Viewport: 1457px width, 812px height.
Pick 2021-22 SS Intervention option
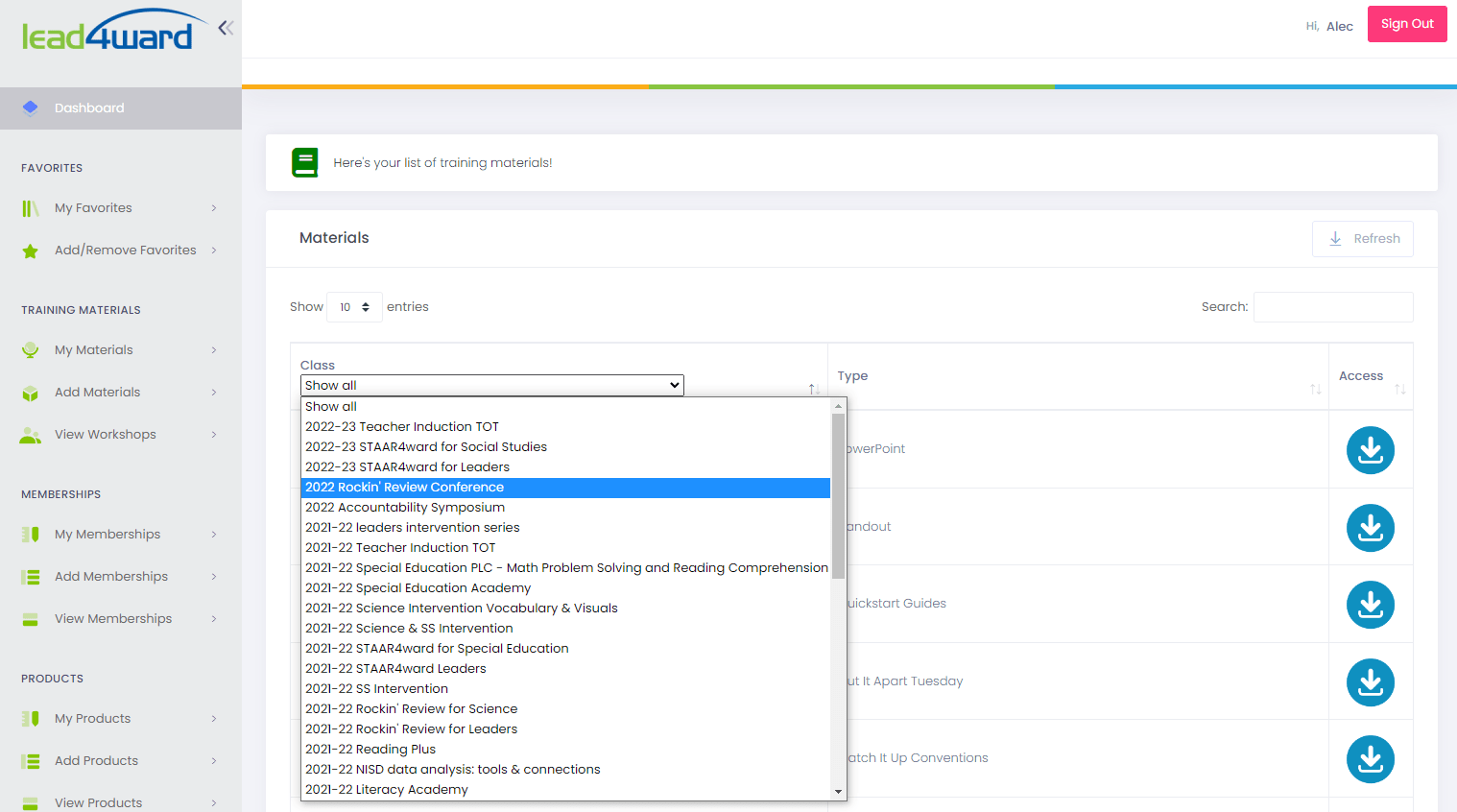pos(565,689)
